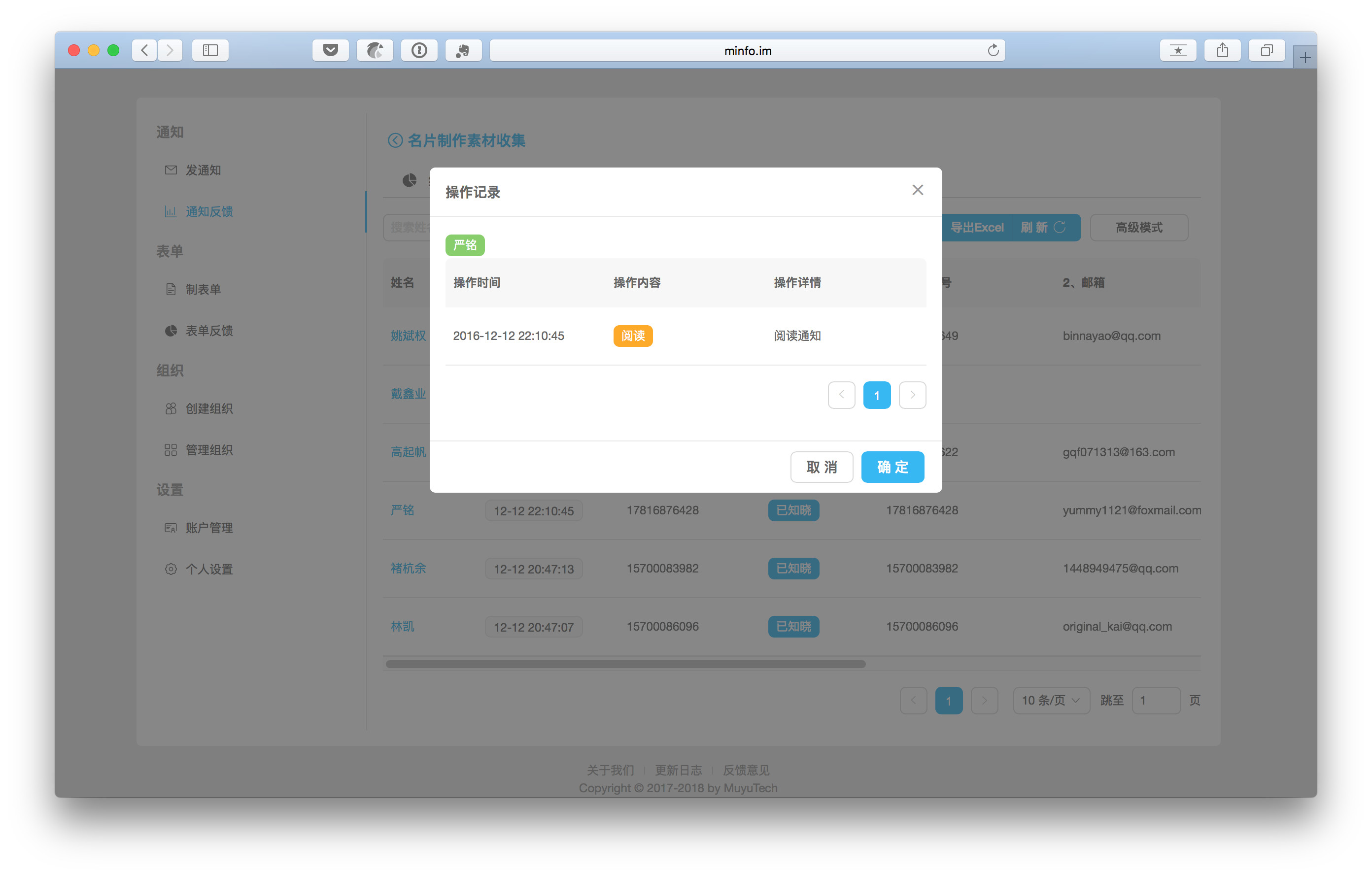Click the back arrow beside 名片制作素材收集
The height and width of the screenshot is (876, 1372).
pos(395,140)
